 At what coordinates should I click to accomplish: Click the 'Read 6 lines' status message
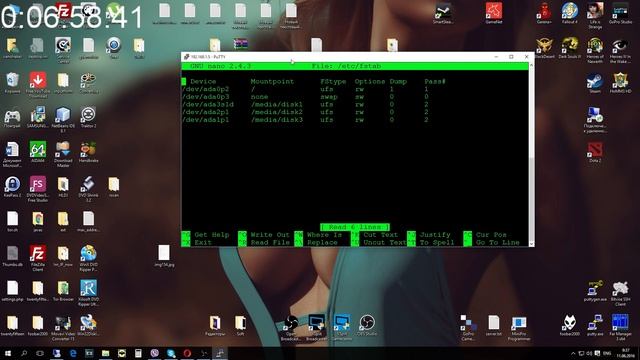click(x=355, y=227)
